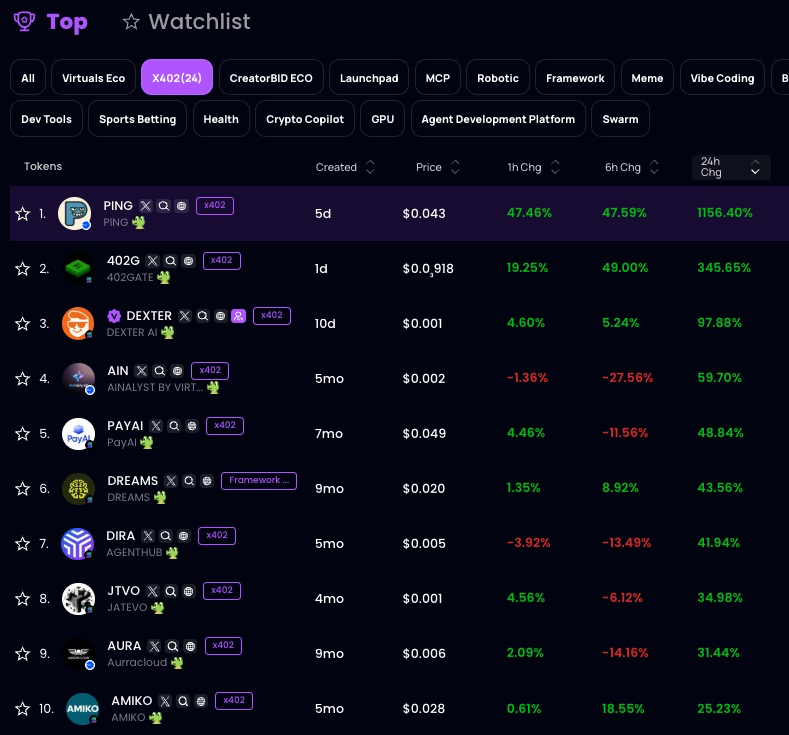Switch to the Watchlist tab
The height and width of the screenshot is (735, 789).
(x=186, y=21)
